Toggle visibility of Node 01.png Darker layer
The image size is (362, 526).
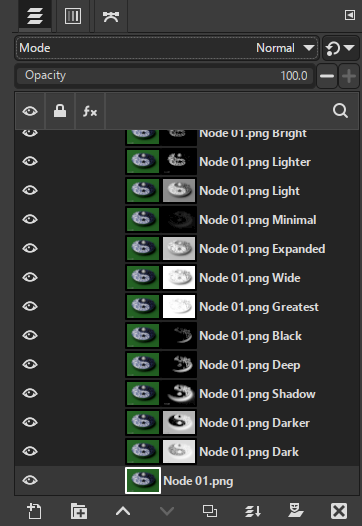30,422
